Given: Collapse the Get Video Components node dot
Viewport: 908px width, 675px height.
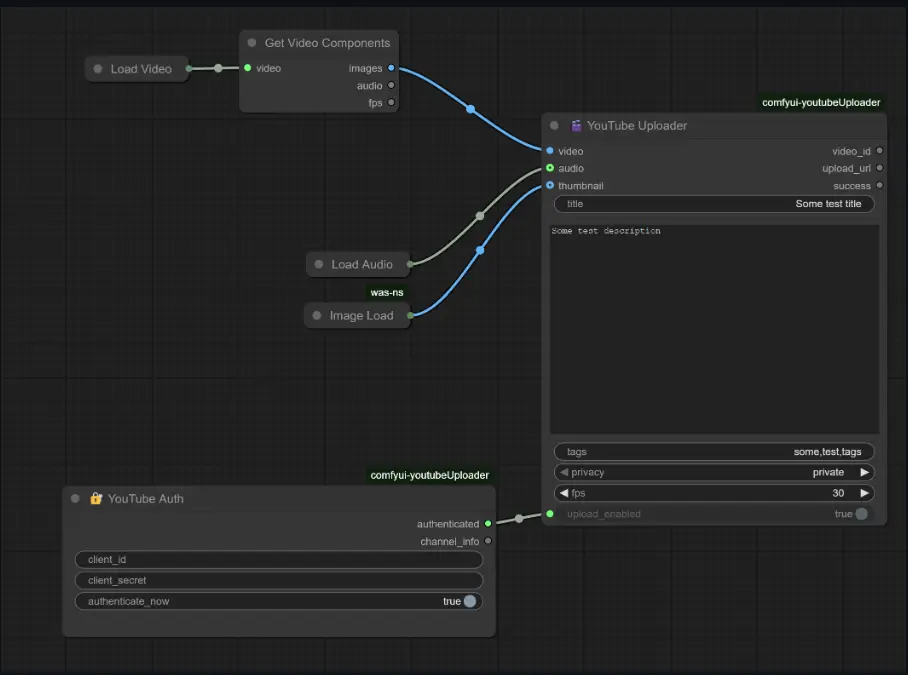Looking at the screenshot, I should click(252, 43).
